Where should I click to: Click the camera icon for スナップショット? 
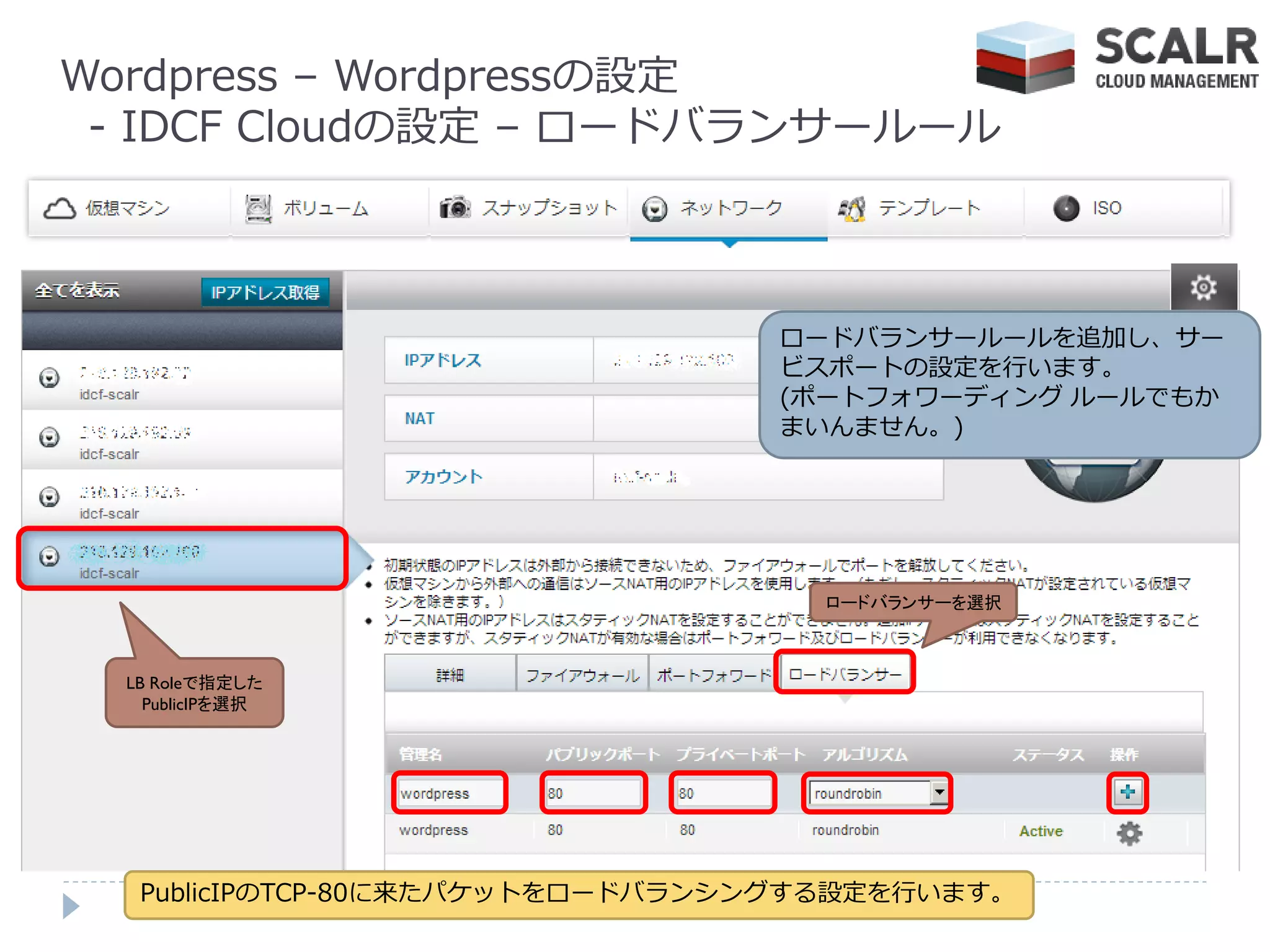(455, 208)
